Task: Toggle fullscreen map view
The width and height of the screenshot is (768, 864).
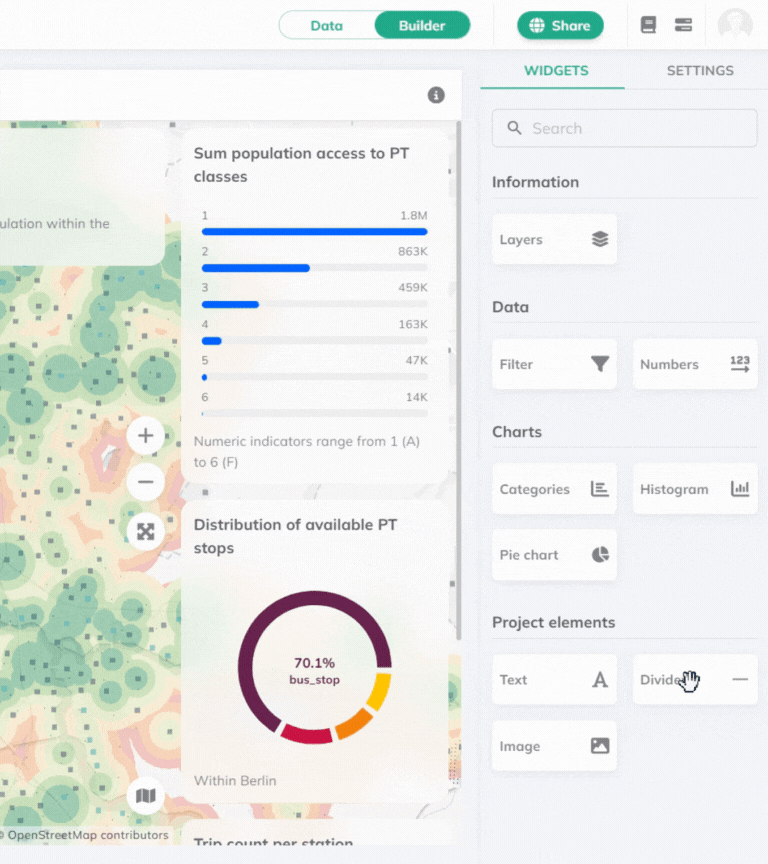Action: pos(146,532)
